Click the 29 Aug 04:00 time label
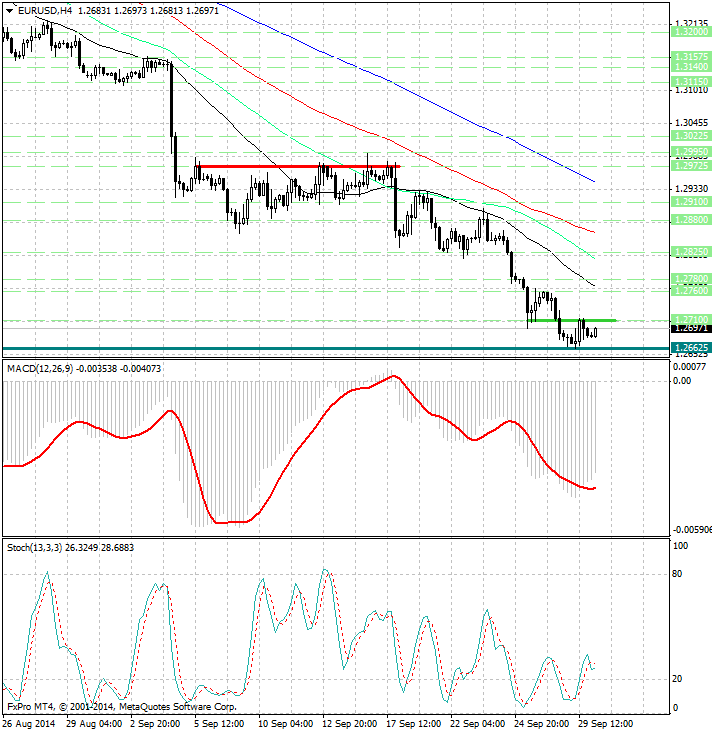The image size is (712, 732). [x=94, y=724]
